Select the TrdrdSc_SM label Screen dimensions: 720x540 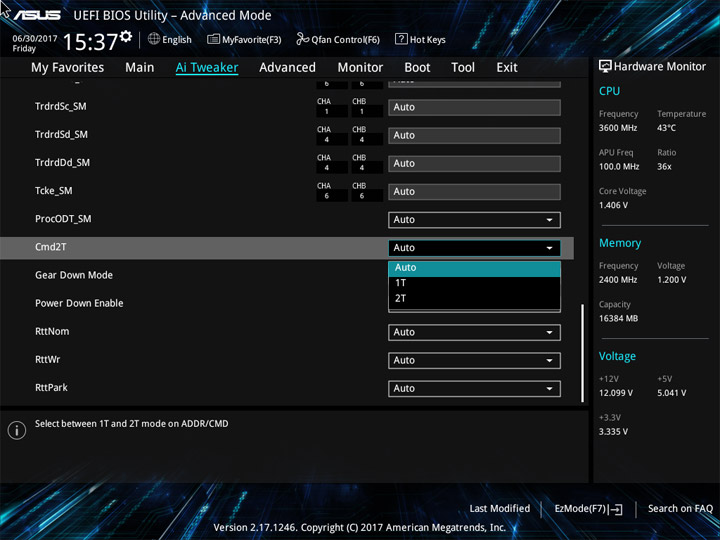point(61,107)
